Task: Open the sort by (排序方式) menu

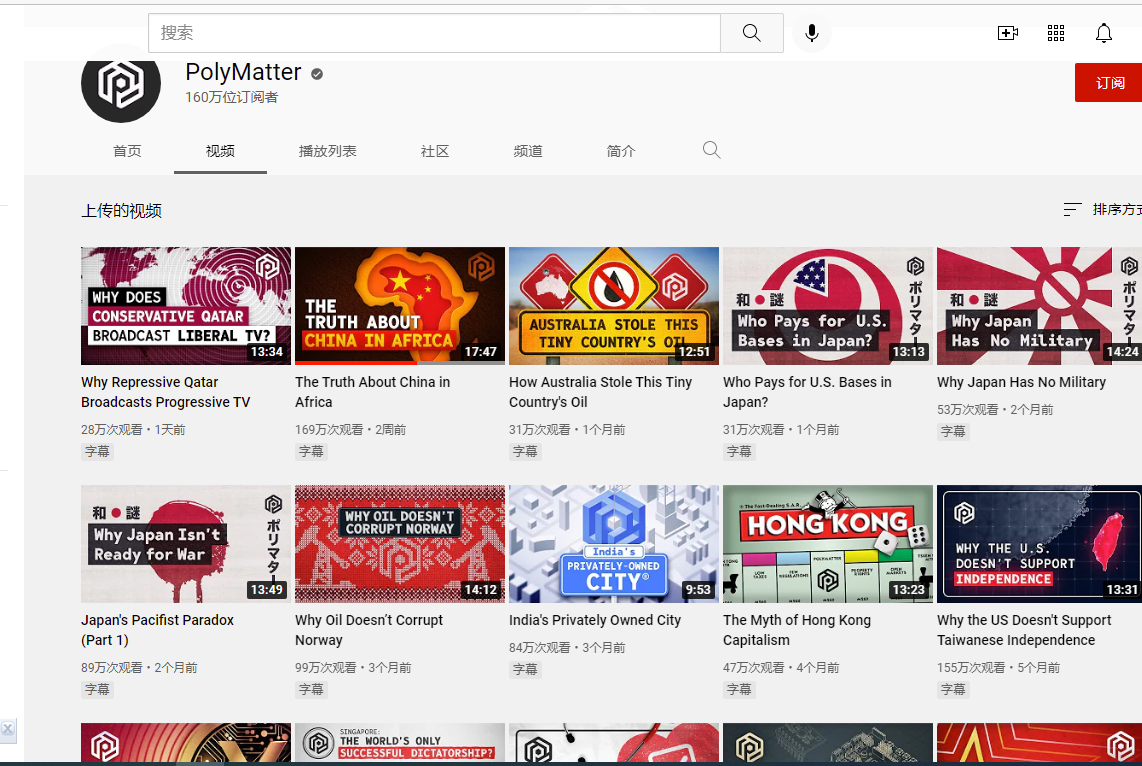Action: (1102, 210)
